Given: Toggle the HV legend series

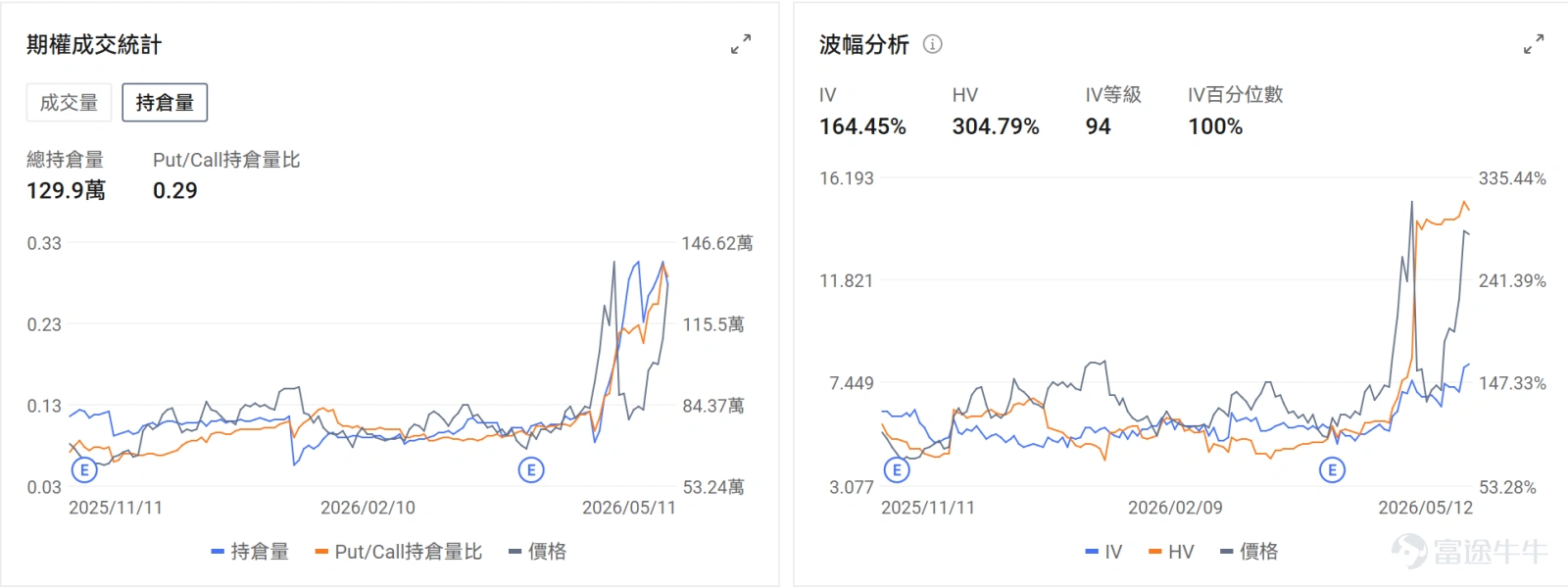Looking at the screenshot, I should [1171, 552].
